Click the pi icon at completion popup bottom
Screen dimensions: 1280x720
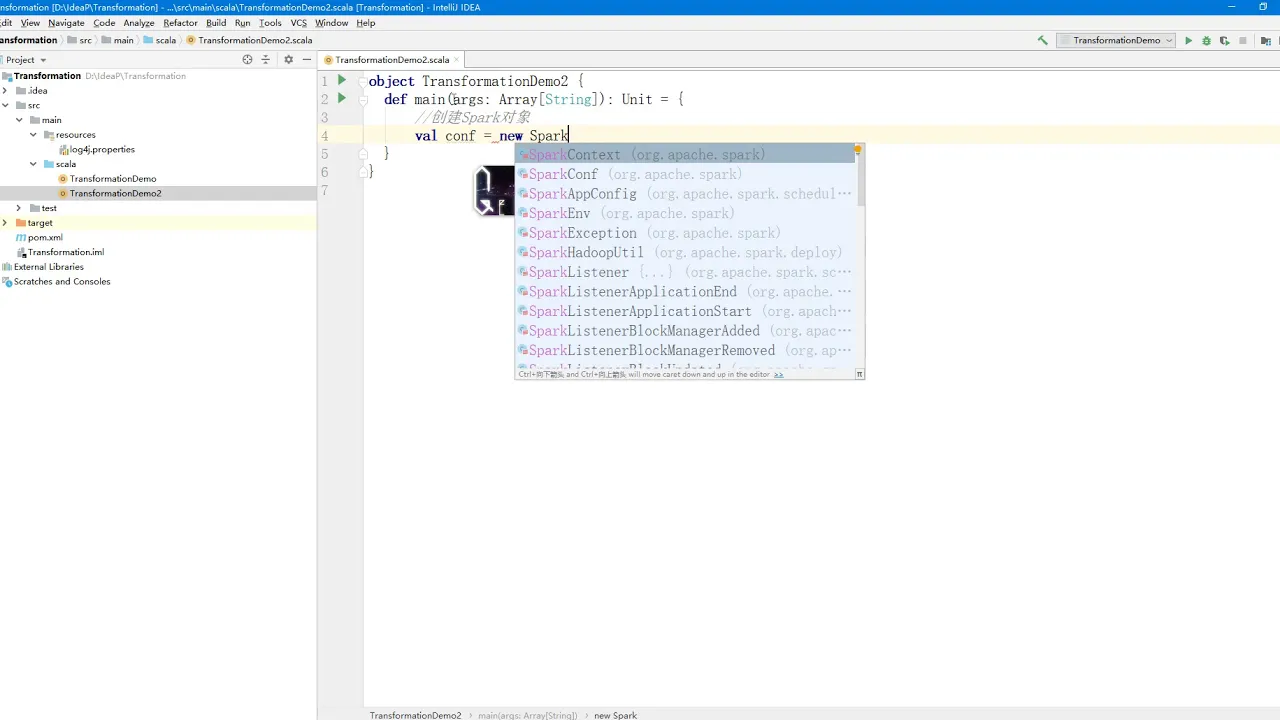click(859, 374)
